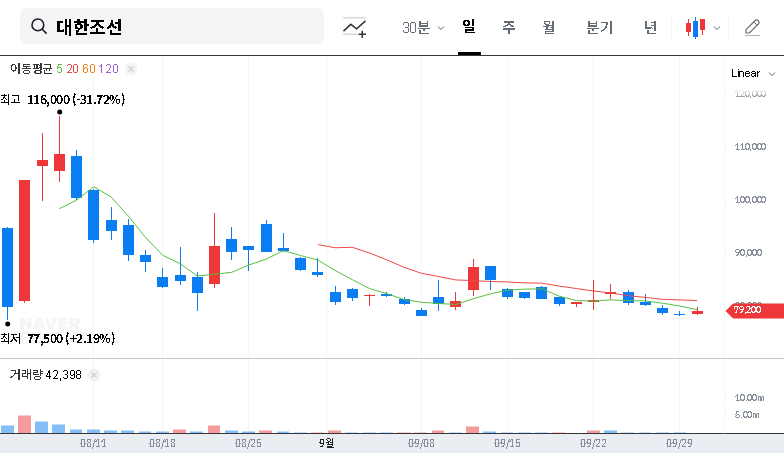Select the 60-day moving average label

pyautogui.click(x=88, y=69)
